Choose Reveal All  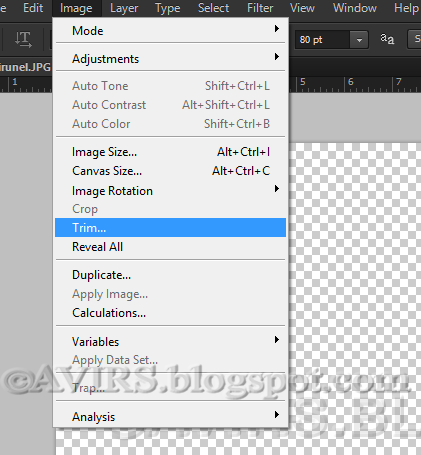tap(170, 247)
